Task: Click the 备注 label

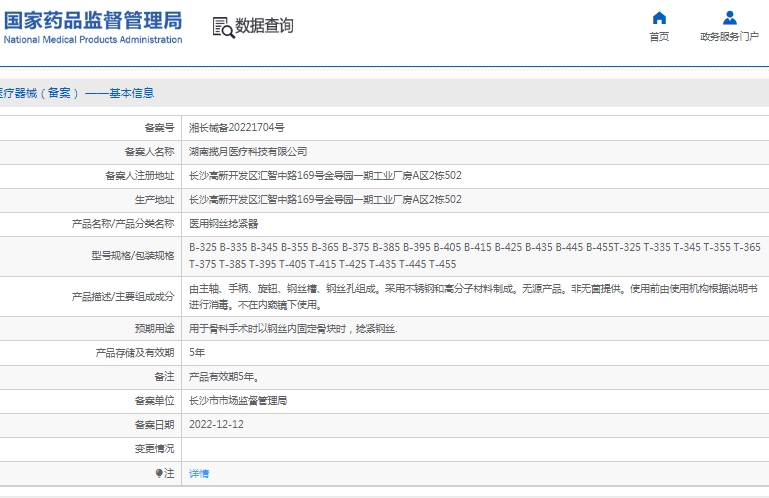Action: pyautogui.click(x=164, y=377)
